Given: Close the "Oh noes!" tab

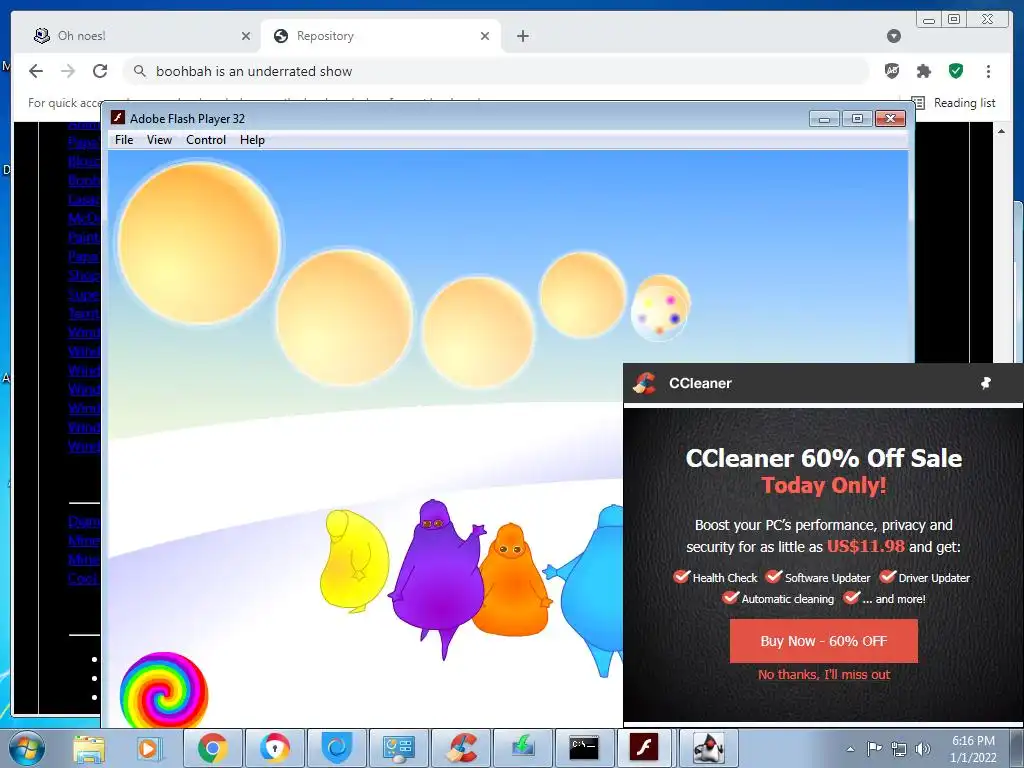Looking at the screenshot, I should 246,36.
